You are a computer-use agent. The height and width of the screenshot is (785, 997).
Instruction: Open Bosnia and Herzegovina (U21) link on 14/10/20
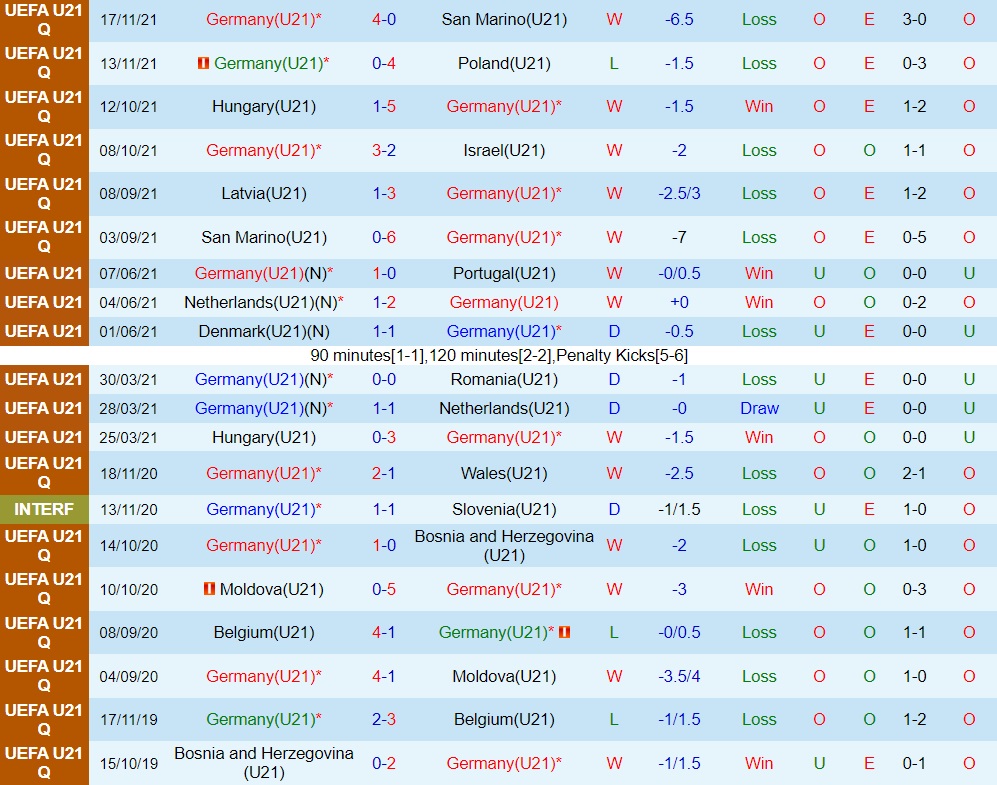pos(504,545)
